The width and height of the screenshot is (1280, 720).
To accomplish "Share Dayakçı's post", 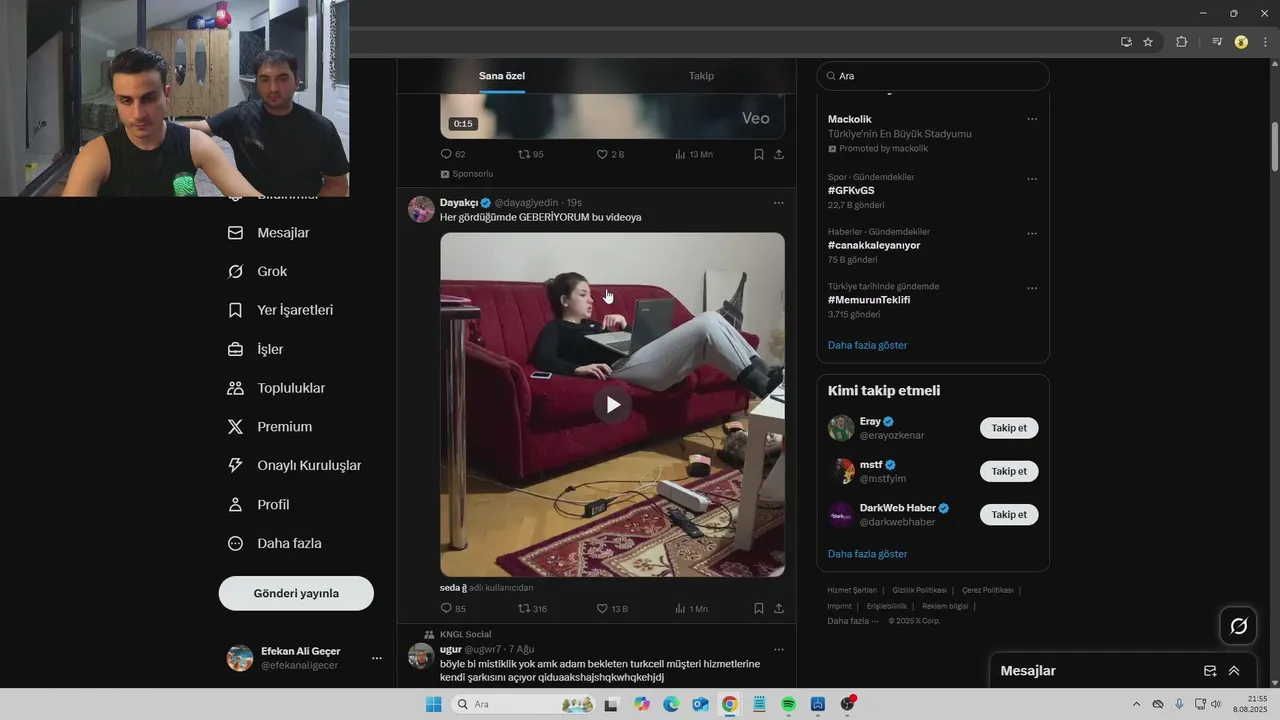I will coord(779,608).
